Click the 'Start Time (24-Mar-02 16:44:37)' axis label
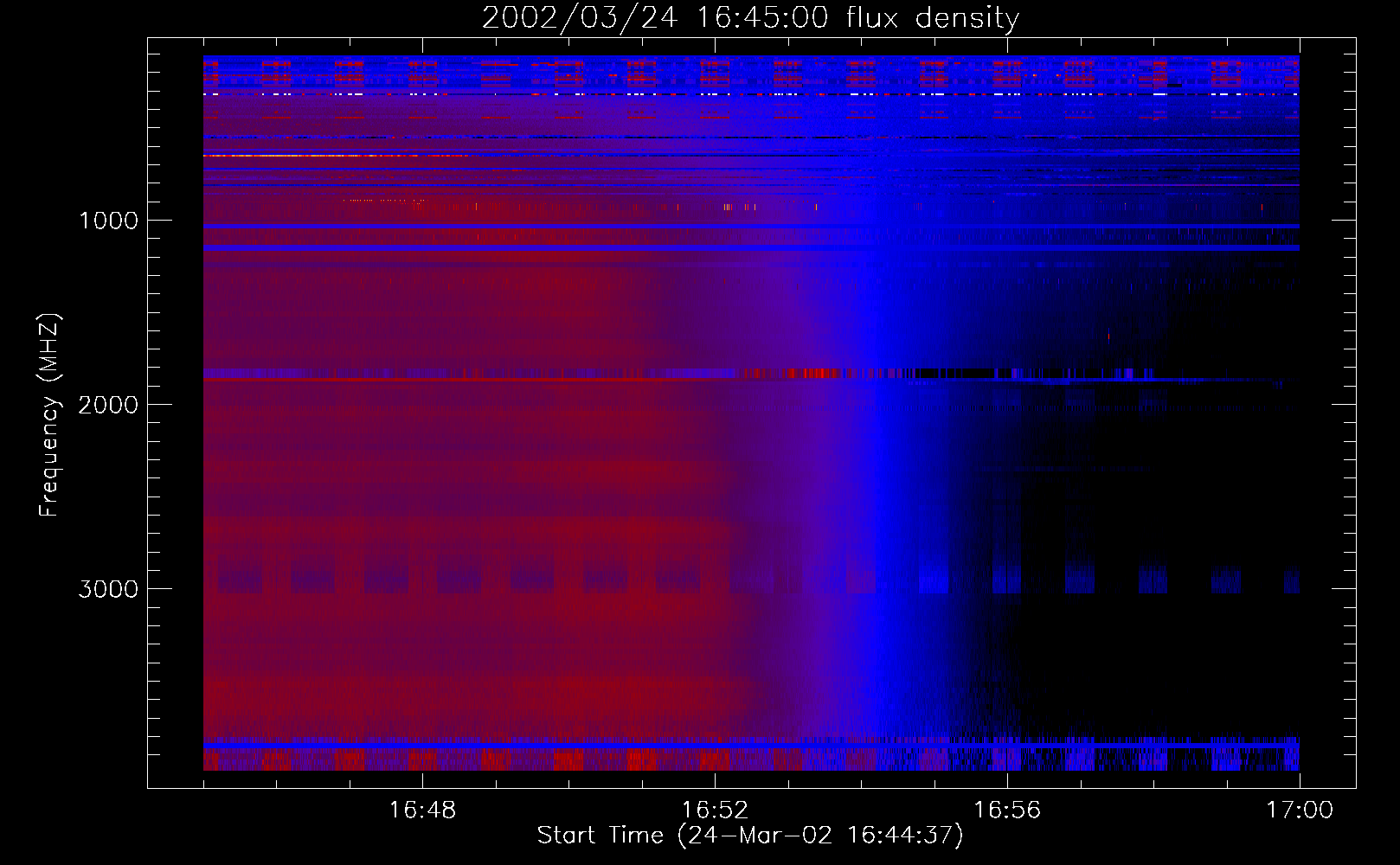Viewport: 1400px width, 865px height. tap(750, 836)
